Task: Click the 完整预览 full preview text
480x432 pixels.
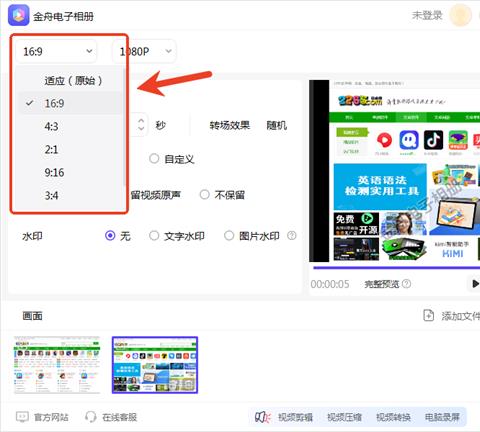Action: 382,284
